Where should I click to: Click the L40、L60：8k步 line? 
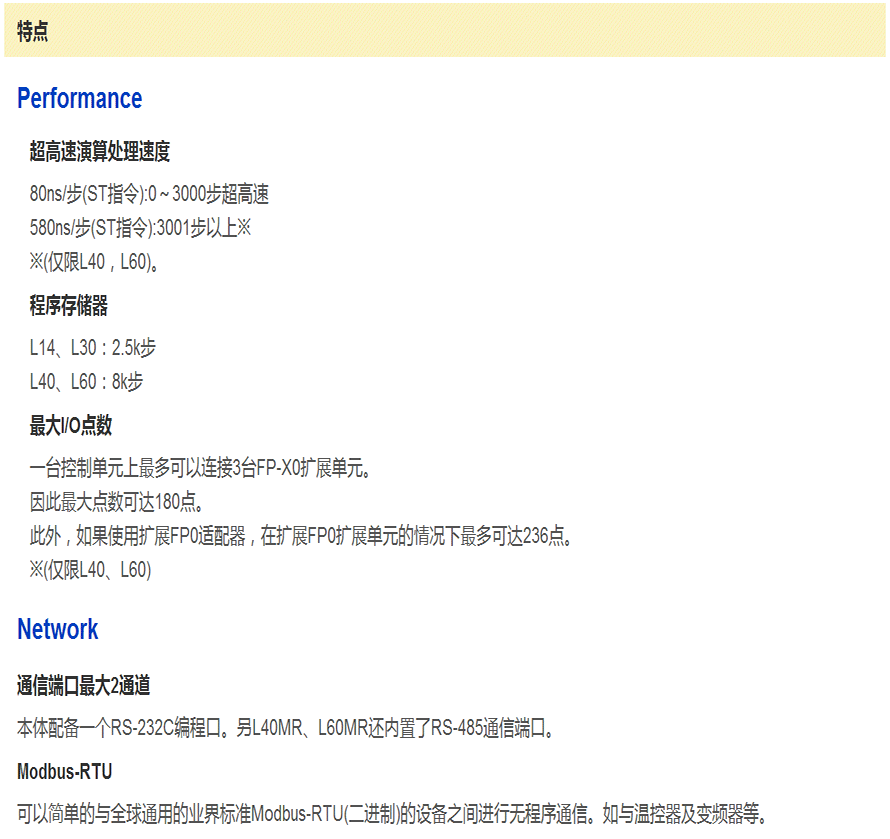coord(87,382)
